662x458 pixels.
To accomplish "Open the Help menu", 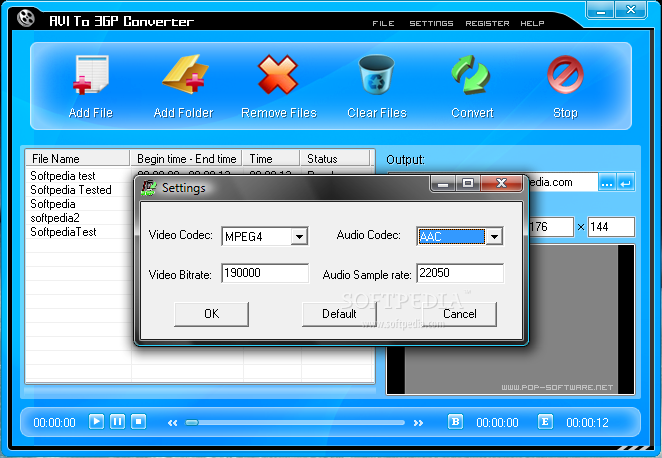I will tap(532, 23).
